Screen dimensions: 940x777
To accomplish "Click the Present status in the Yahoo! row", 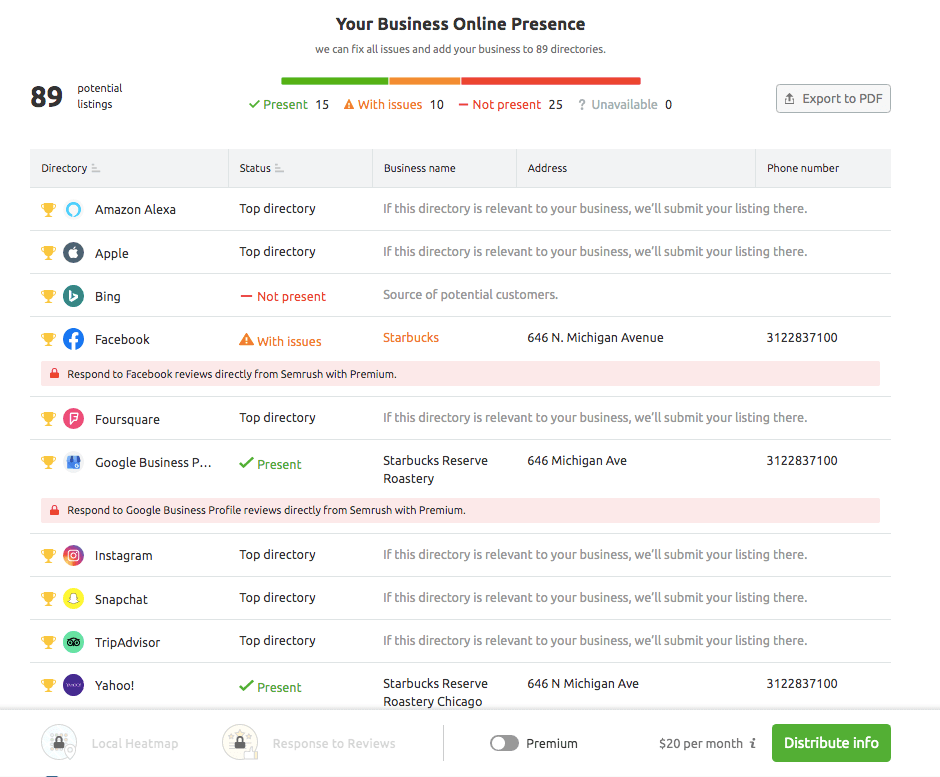I will click(270, 687).
